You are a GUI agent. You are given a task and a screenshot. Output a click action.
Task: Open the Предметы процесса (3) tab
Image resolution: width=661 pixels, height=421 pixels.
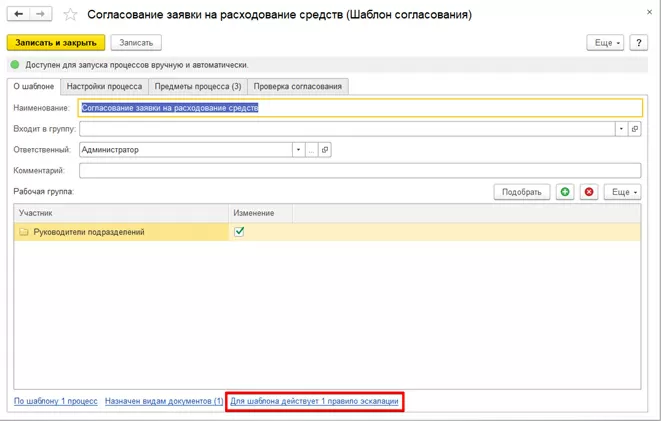point(198,86)
